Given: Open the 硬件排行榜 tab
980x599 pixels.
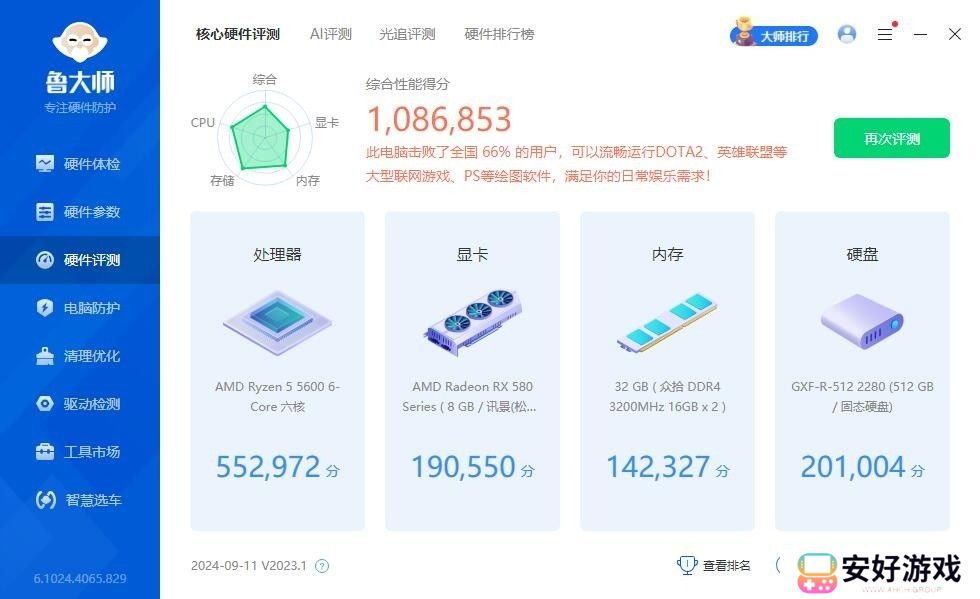Looking at the screenshot, I should (x=499, y=34).
